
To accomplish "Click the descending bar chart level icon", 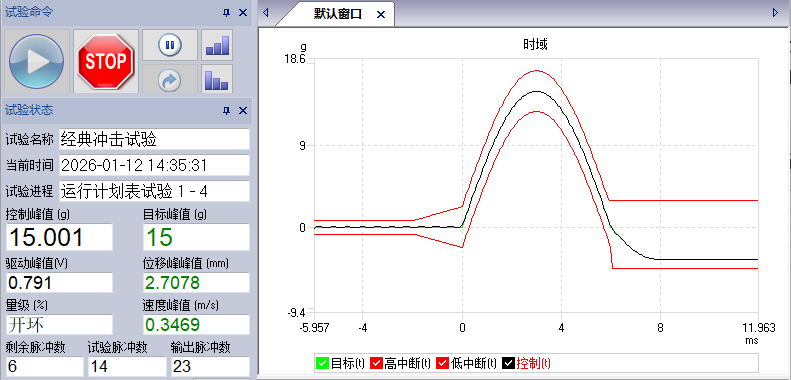I will [x=217, y=80].
